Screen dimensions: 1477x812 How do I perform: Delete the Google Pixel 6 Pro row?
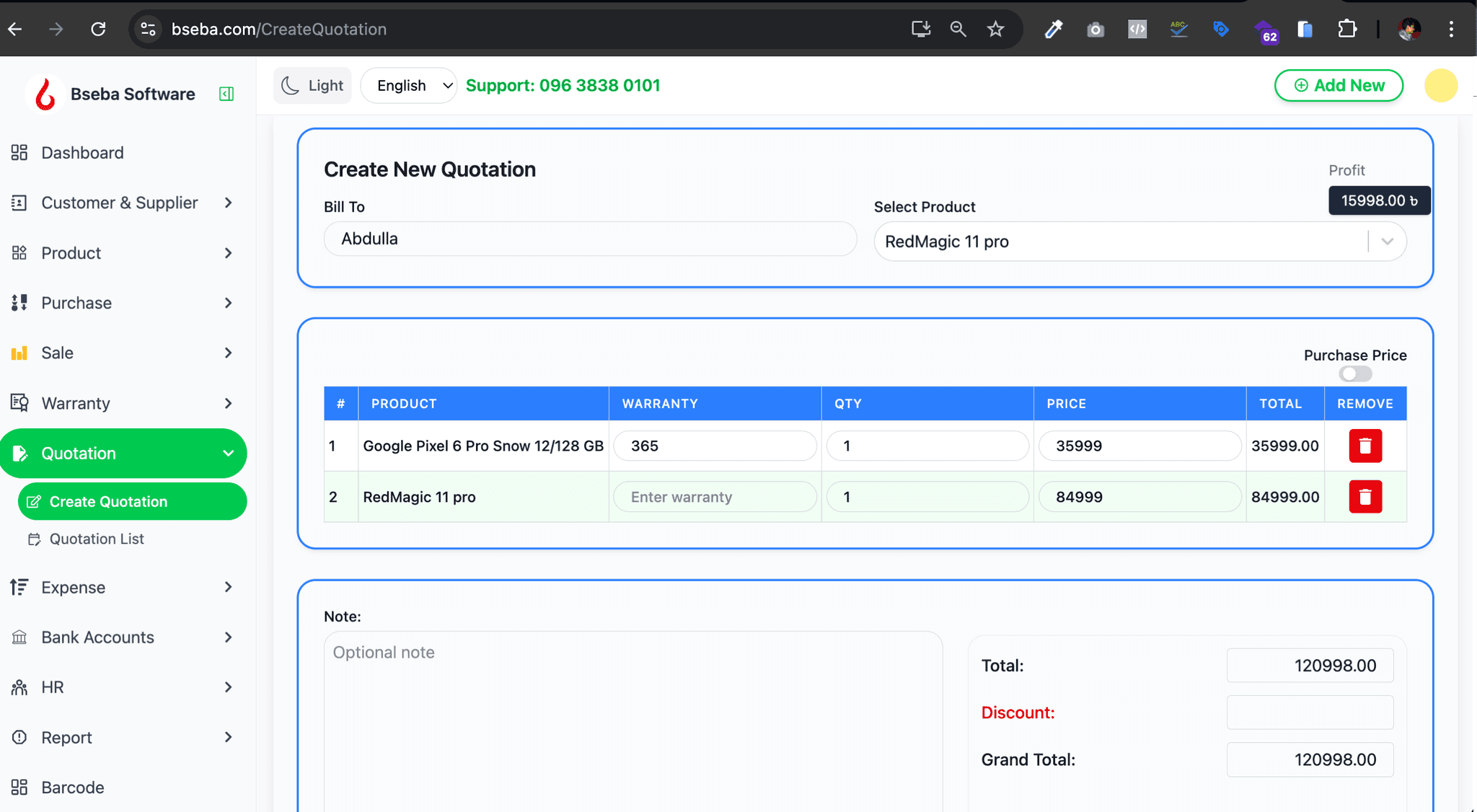1364,446
